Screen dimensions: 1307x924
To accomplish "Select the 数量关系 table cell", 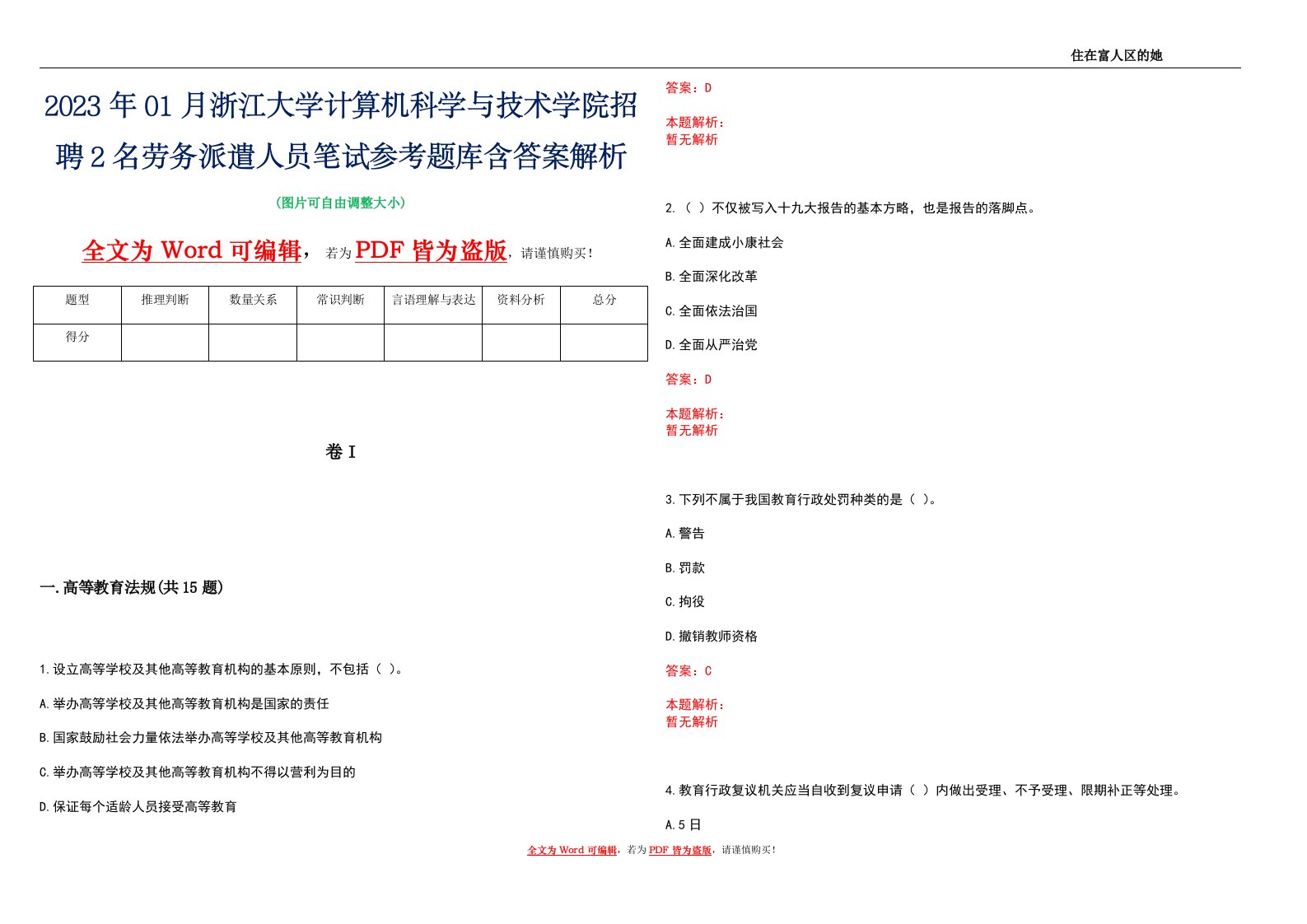I will click(253, 305).
